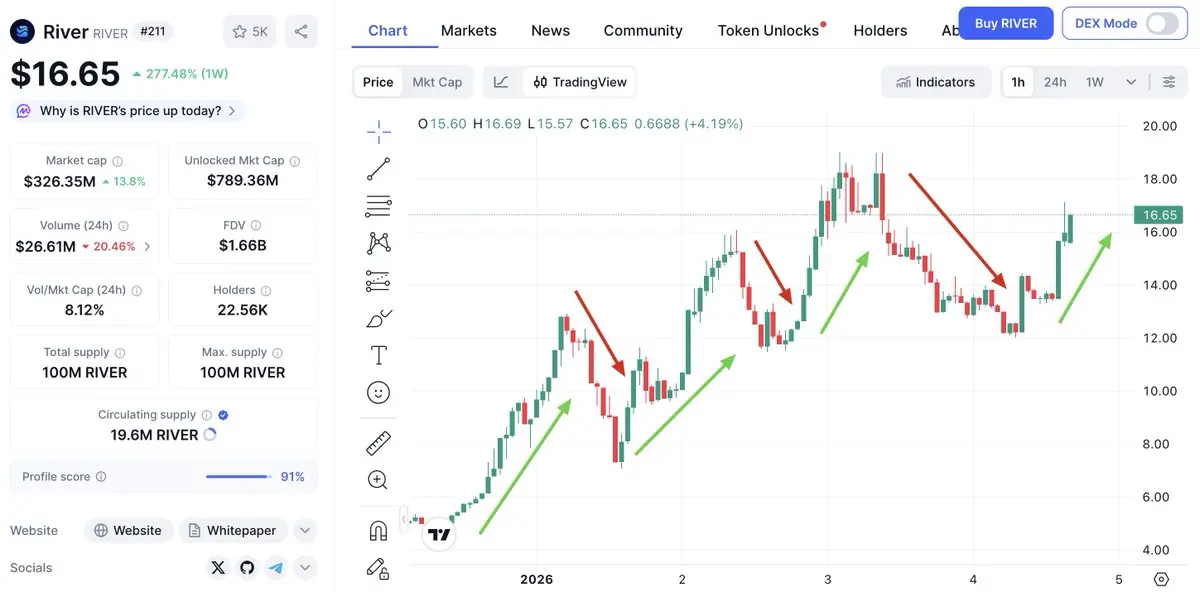Viewport: 1200px width, 592px height.
Task: Open the Chart tab
Action: tap(388, 30)
